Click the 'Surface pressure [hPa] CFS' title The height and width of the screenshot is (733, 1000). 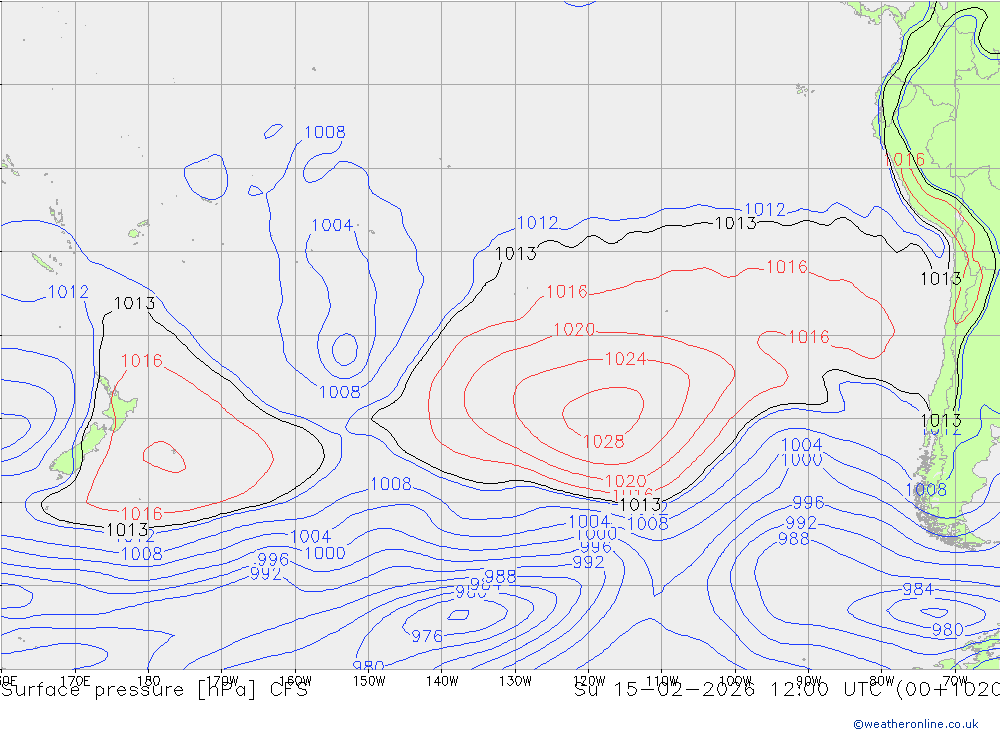[154, 690]
